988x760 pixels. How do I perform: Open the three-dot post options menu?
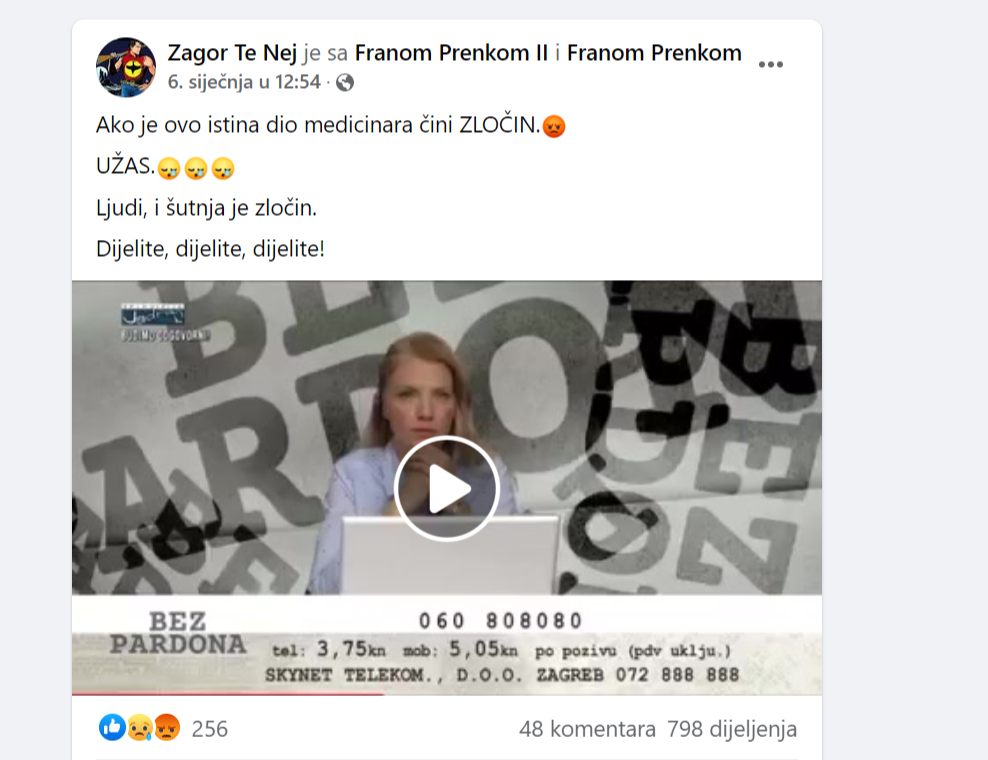click(770, 65)
